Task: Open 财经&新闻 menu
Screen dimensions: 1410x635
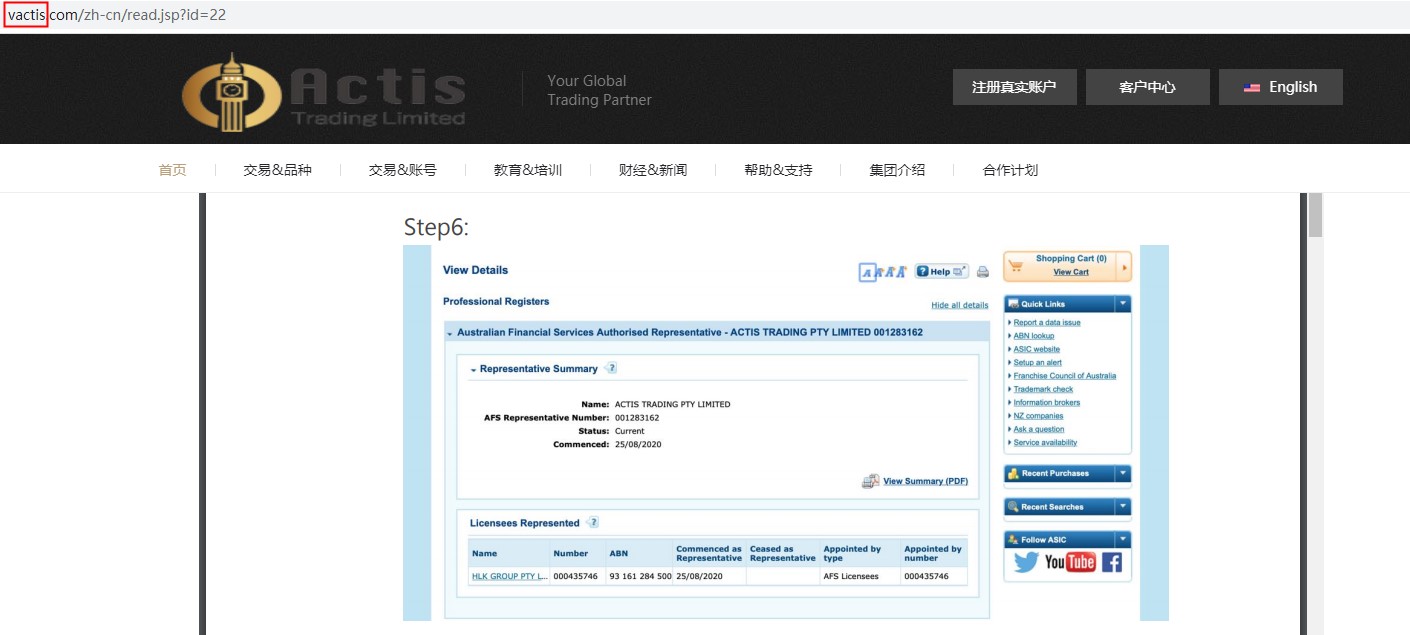Action: pos(653,170)
